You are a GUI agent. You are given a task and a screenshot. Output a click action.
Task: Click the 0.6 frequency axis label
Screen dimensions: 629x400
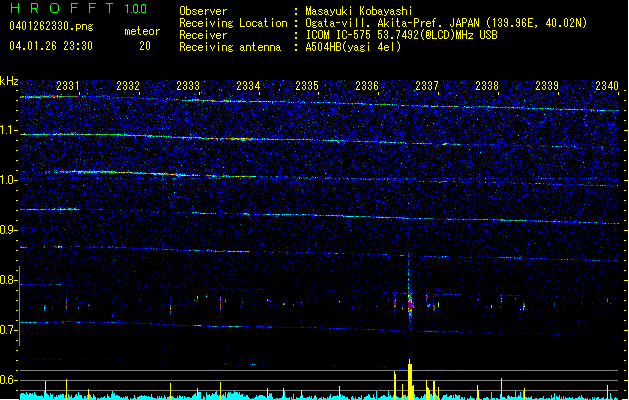point(8,380)
